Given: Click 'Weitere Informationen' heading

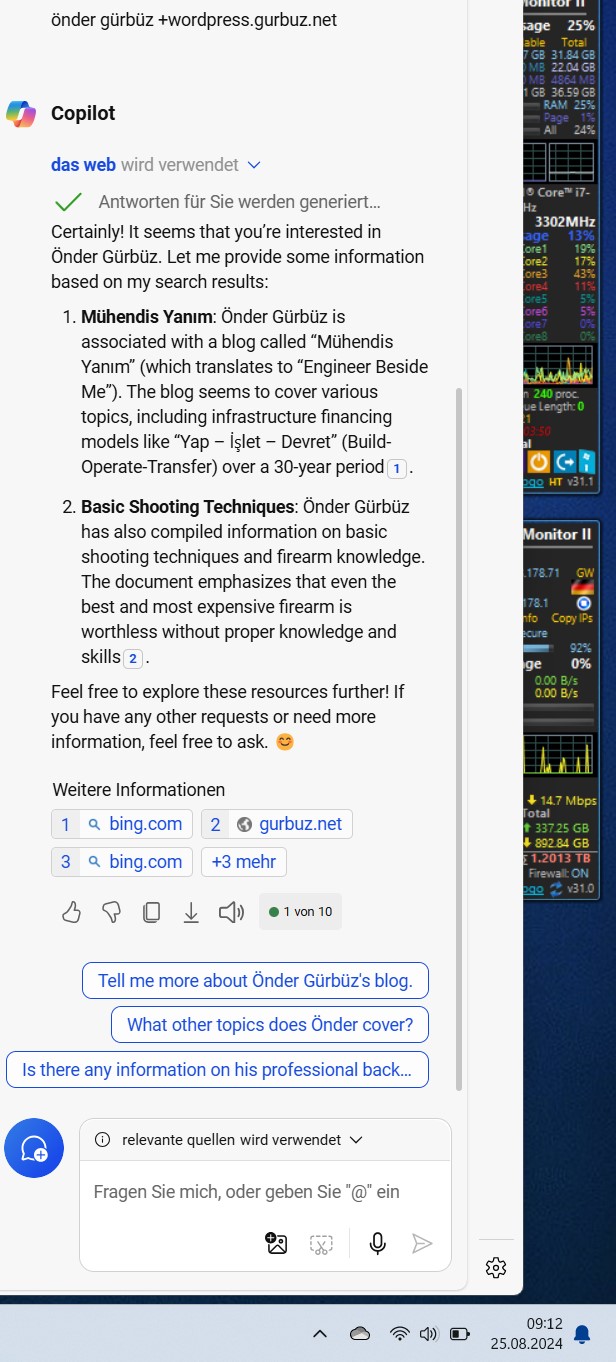Looking at the screenshot, I should pyautogui.click(x=138, y=790).
